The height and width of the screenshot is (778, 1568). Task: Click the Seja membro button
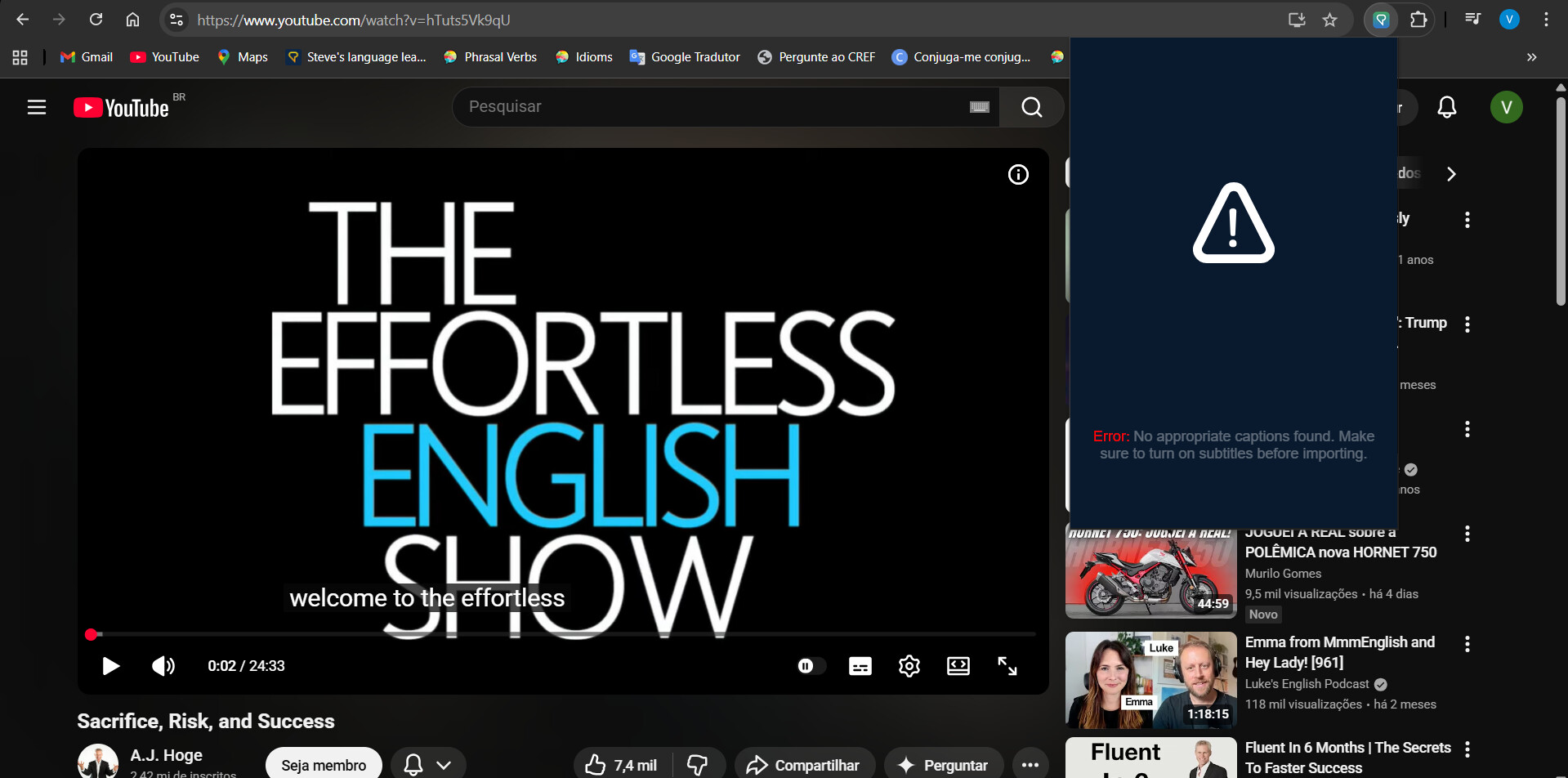click(x=324, y=765)
